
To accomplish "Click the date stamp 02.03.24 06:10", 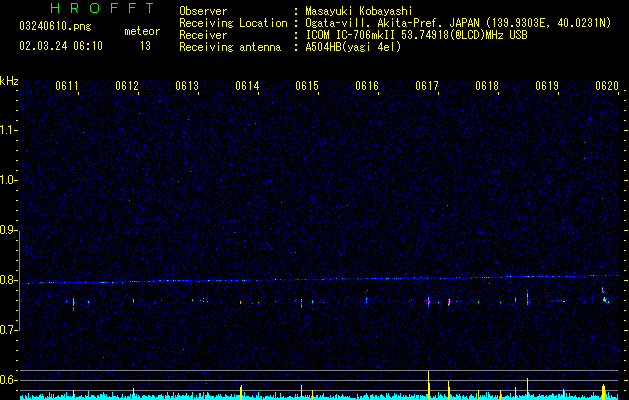I will point(61,46).
